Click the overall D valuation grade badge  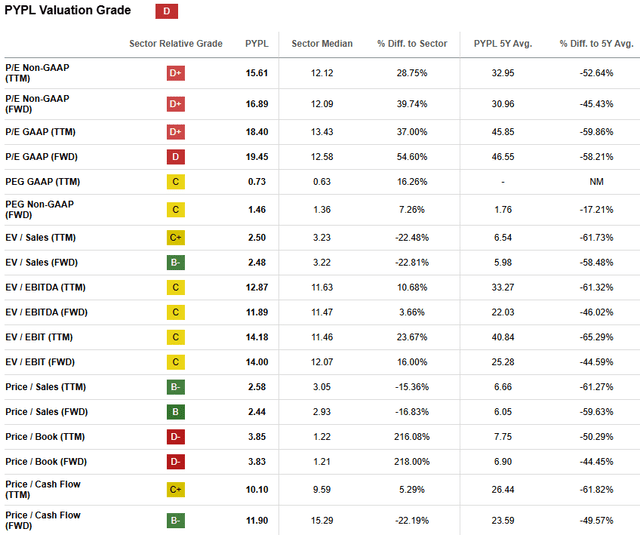(x=167, y=11)
